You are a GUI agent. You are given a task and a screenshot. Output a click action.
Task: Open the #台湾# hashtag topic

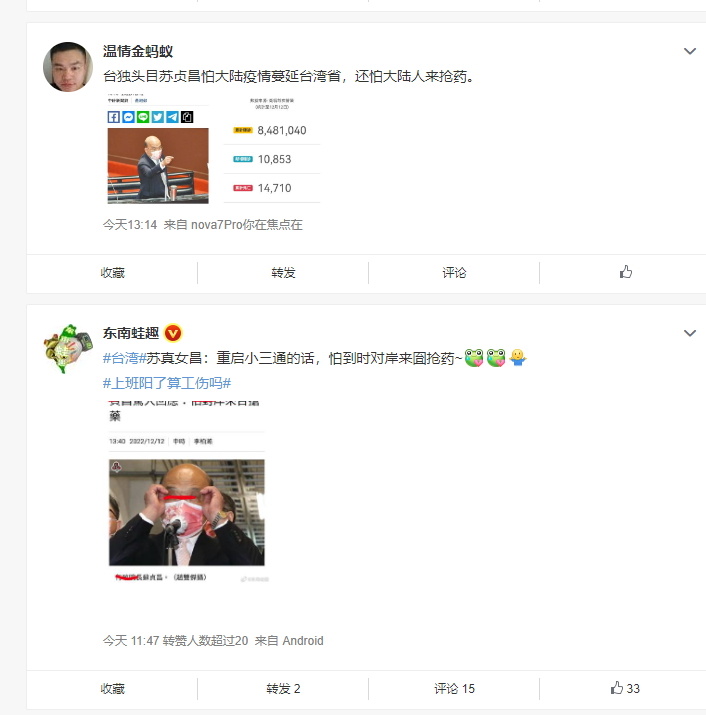pos(124,358)
